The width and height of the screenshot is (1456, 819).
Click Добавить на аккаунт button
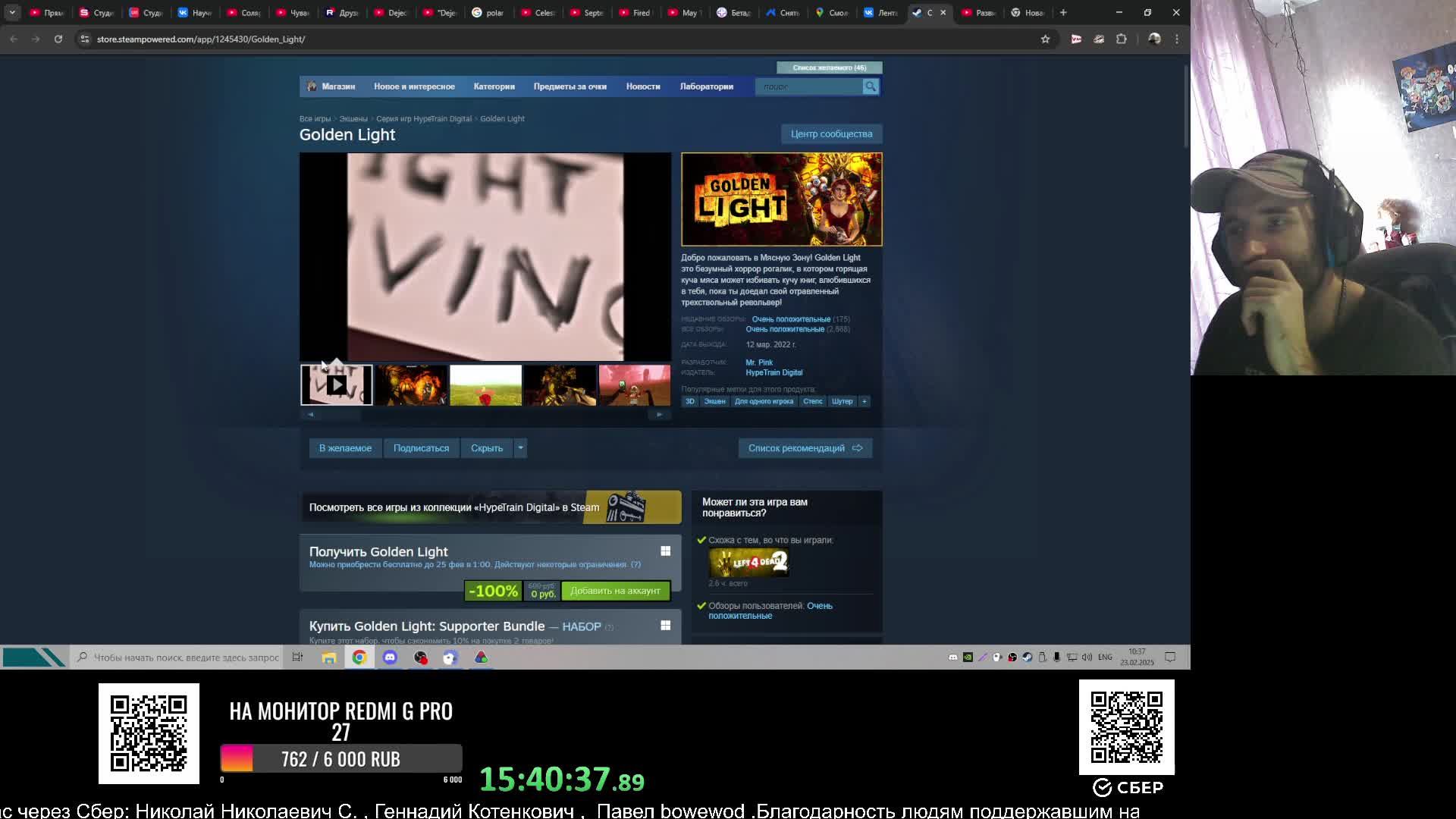pos(615,591)
